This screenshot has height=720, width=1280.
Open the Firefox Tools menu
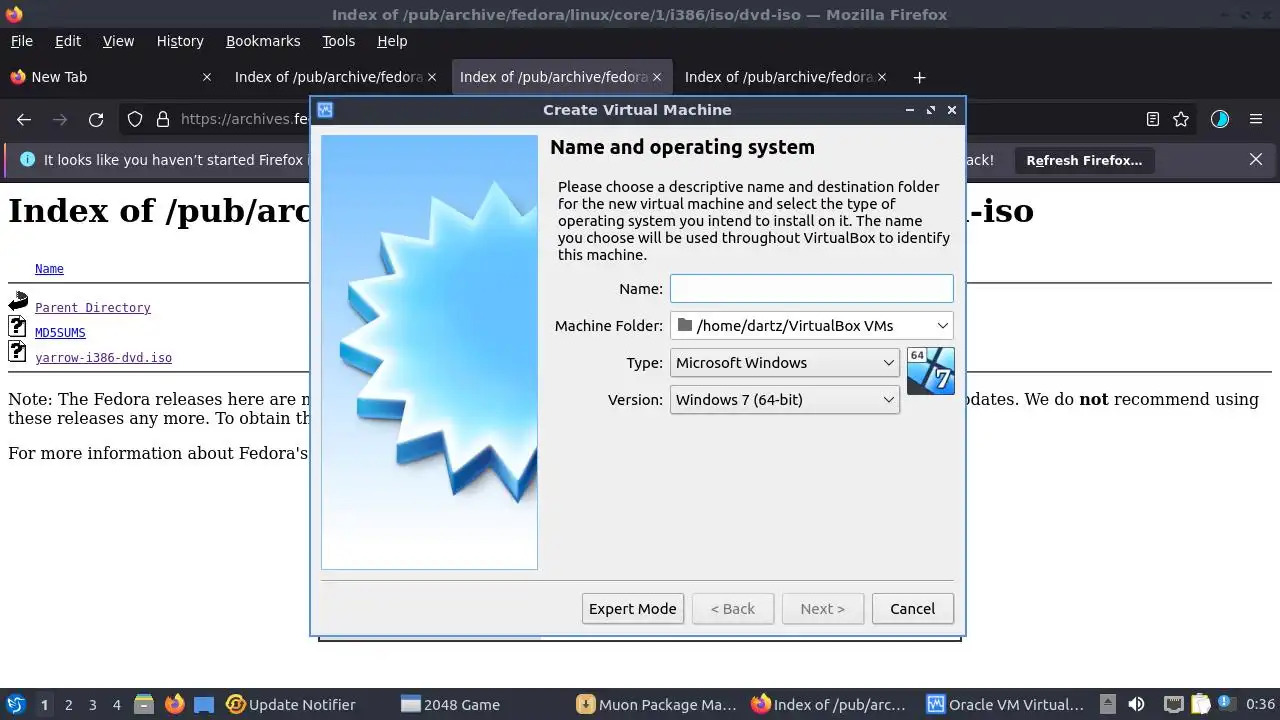click(339, 41)
